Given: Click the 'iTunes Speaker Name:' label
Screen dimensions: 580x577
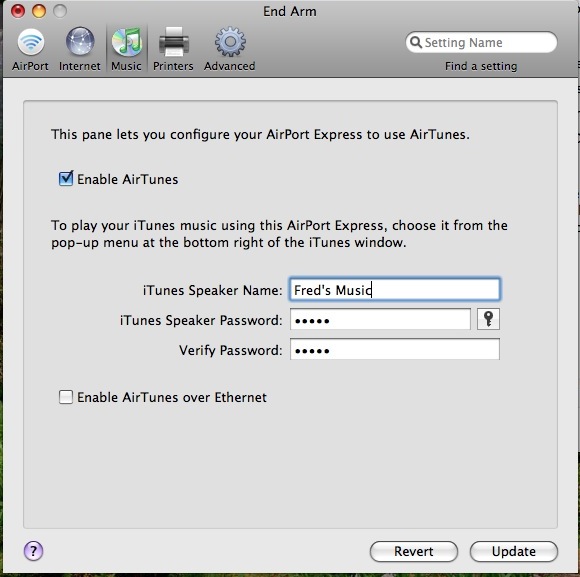Looking at the screenshot, I should [213, 290].
